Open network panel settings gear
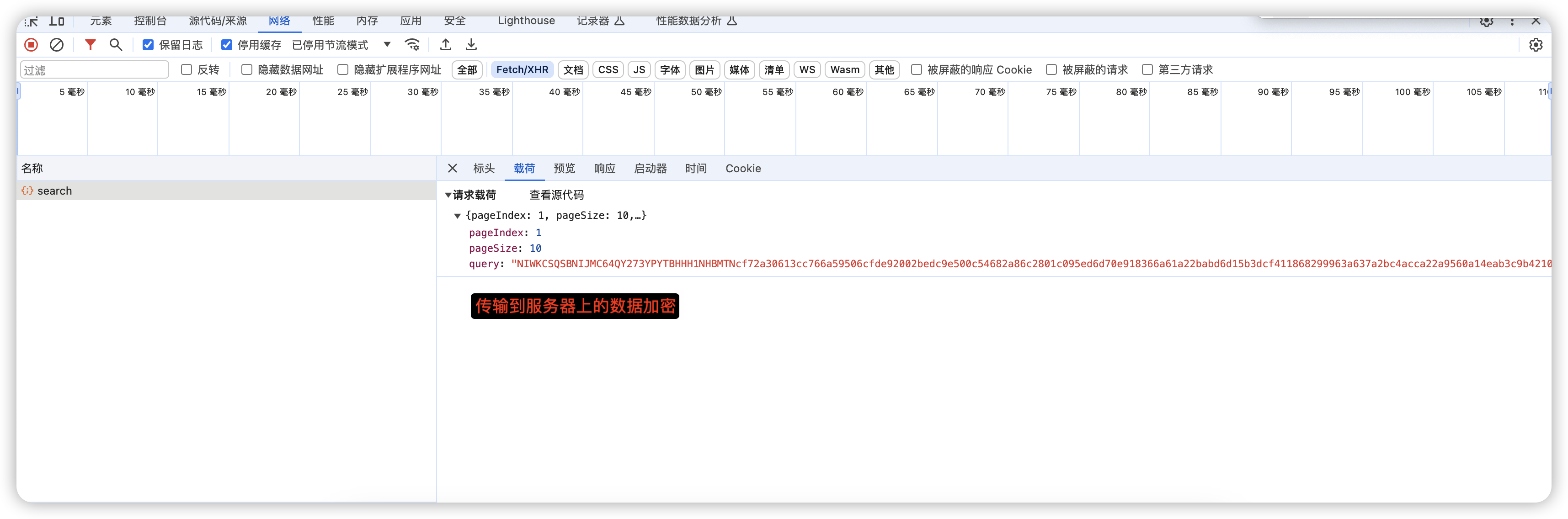This screenshot has width=1568, height=519. [x=1536, y=45]
